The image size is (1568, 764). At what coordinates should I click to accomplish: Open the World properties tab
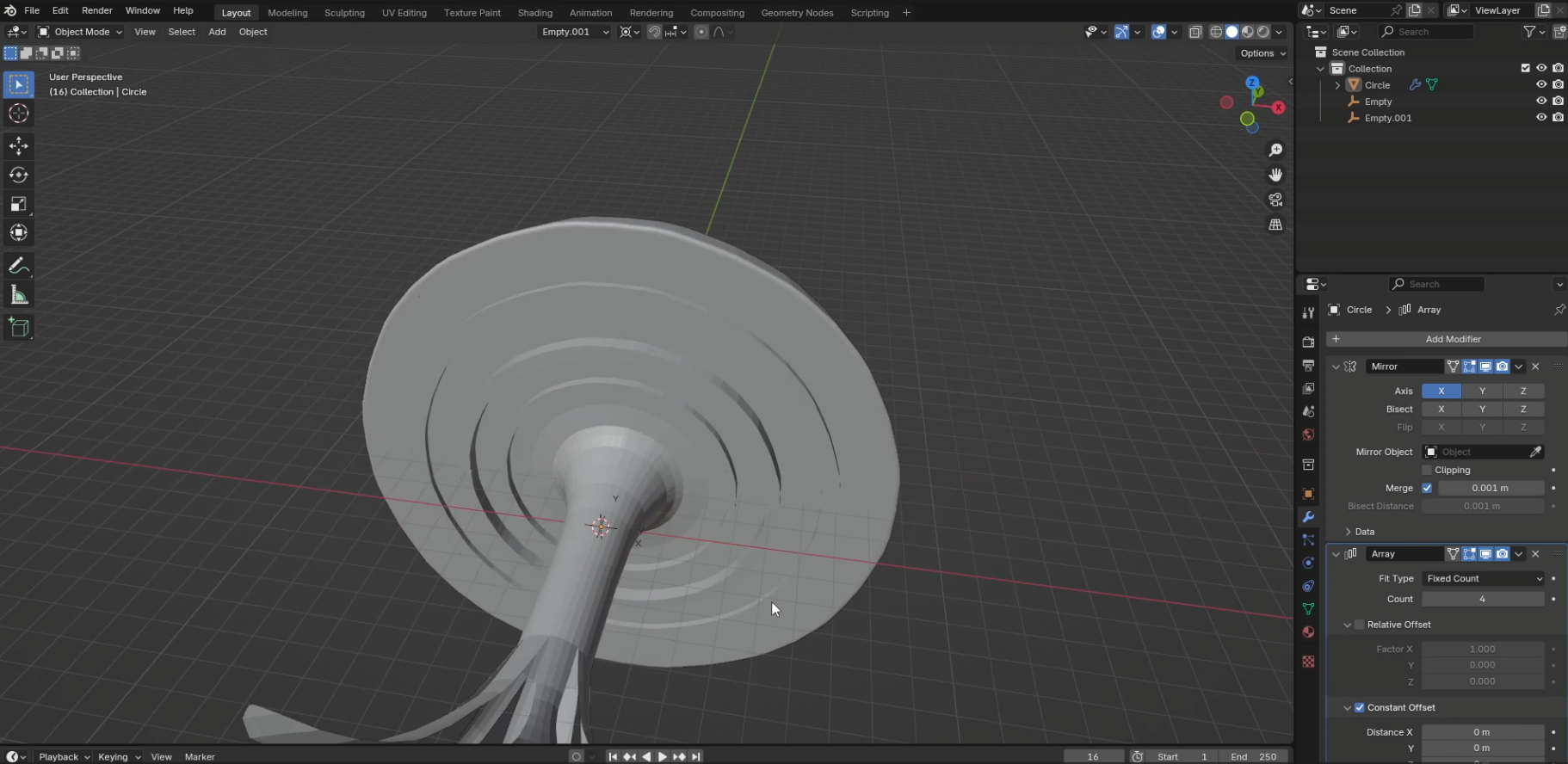(1308, 435)
